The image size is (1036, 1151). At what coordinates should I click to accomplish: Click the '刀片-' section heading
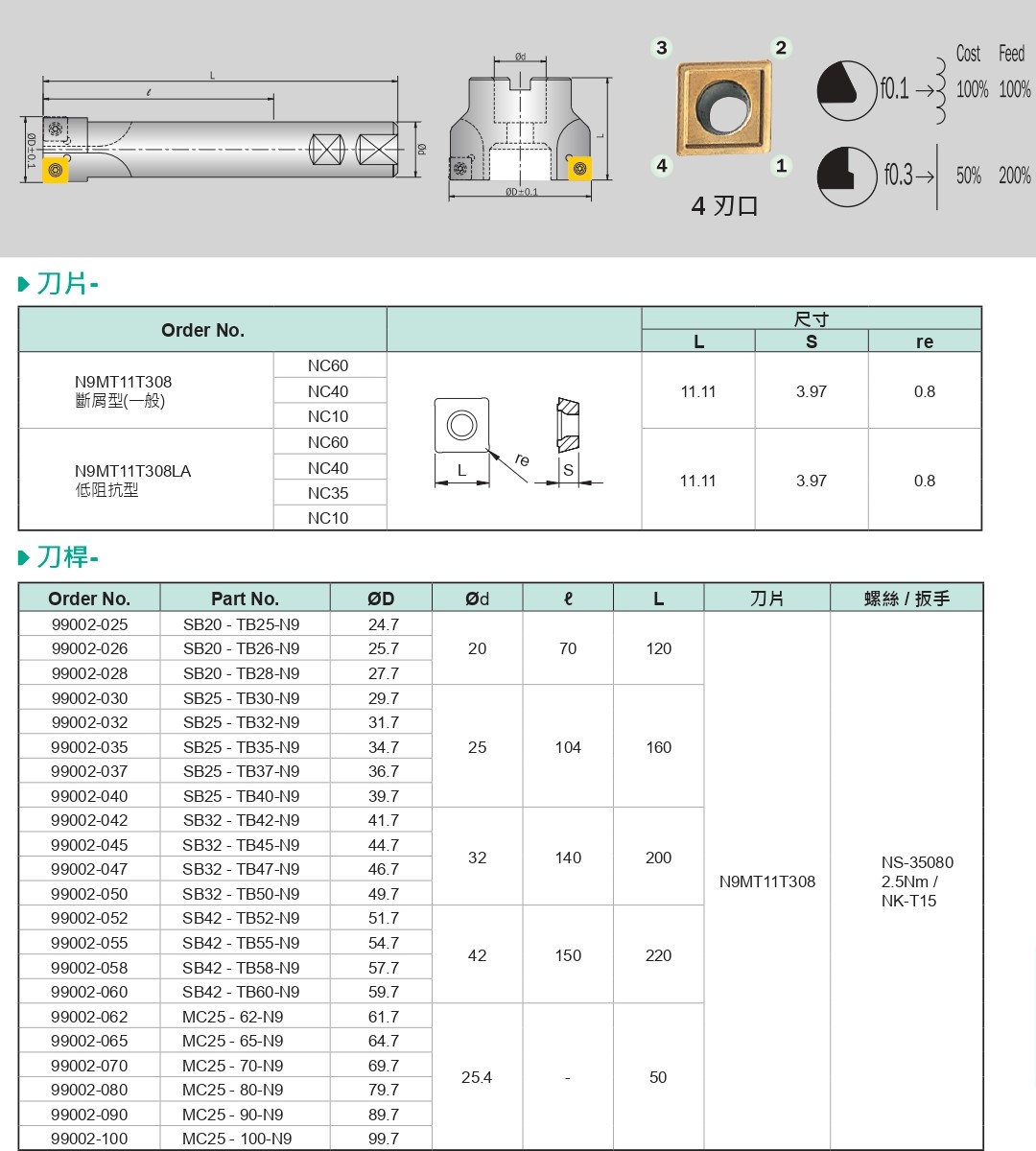point(67,284)
